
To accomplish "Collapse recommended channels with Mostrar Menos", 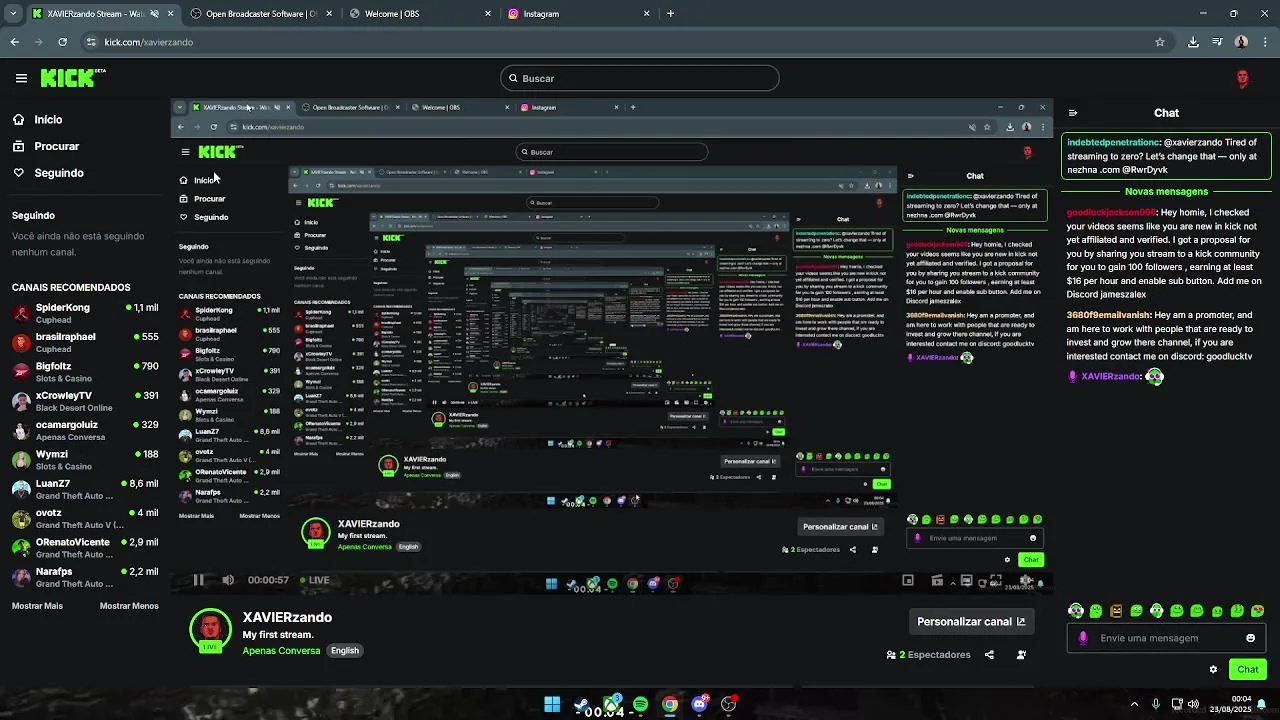I will pos(129,606).
